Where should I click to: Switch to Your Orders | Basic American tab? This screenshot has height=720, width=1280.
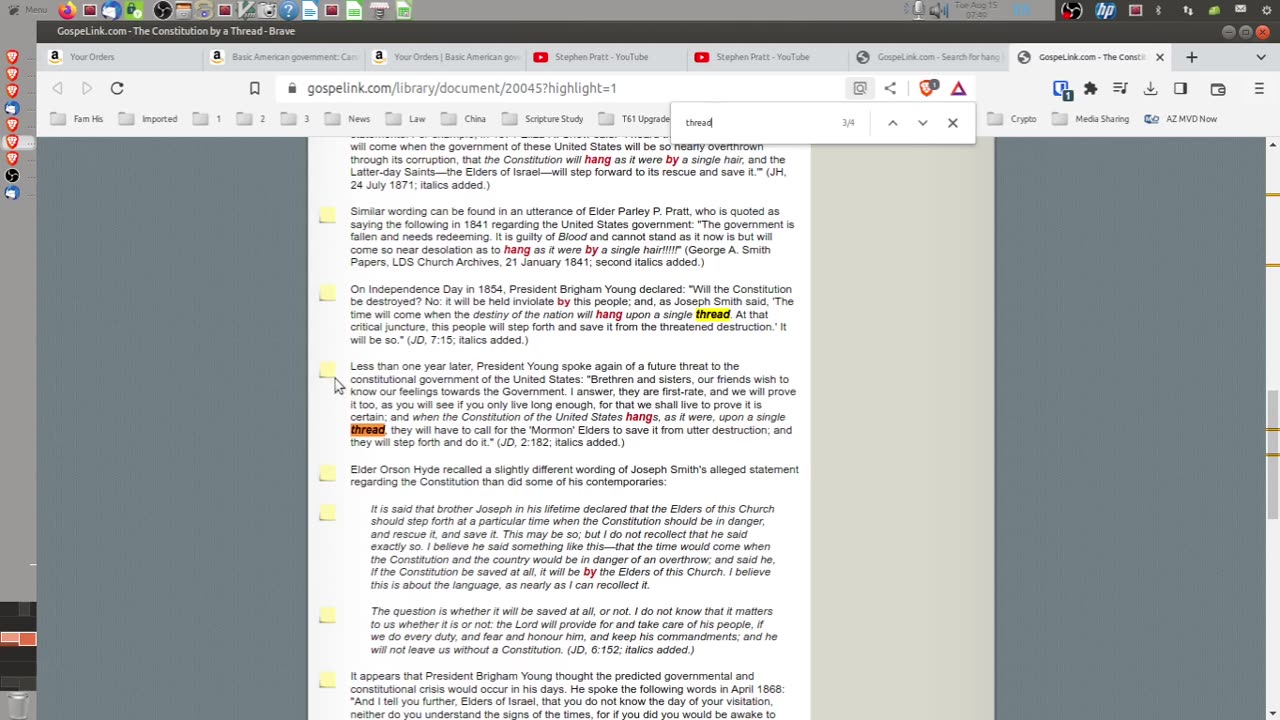click(447, 57)
